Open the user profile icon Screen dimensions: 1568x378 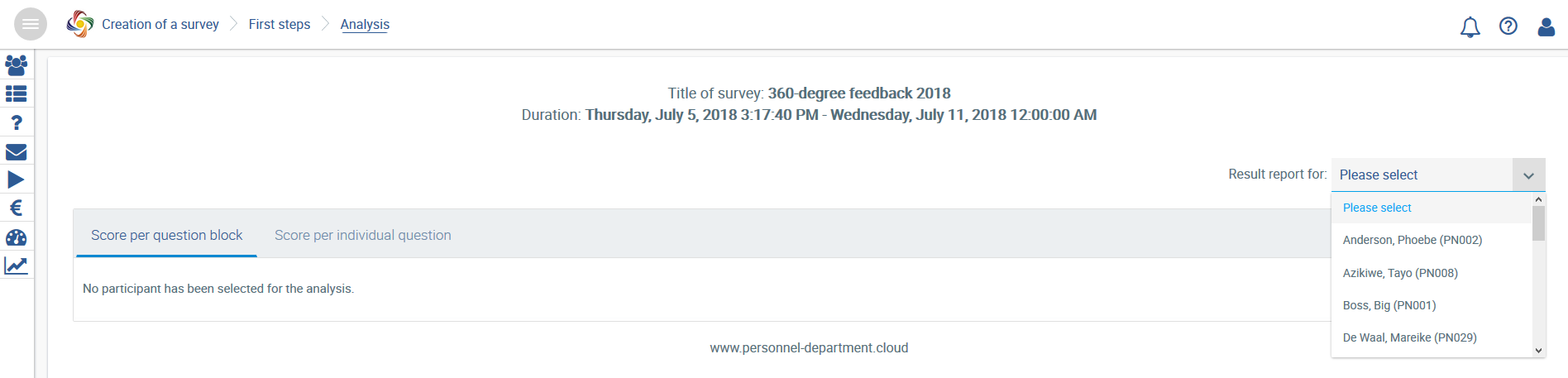click(x=1546, y=26)
